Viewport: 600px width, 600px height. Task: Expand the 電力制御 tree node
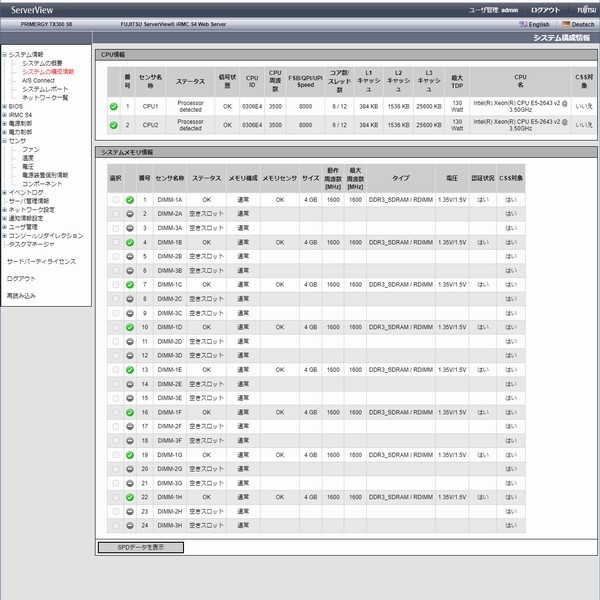(5, 132)
